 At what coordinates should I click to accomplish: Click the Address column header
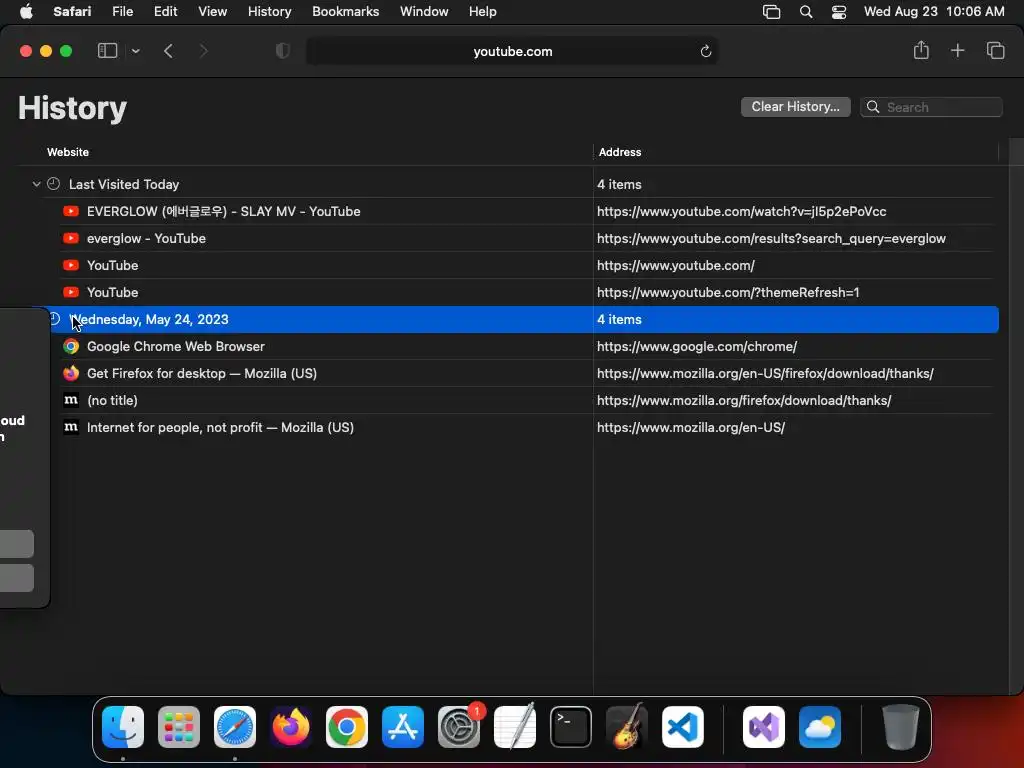(x=620, y=152)
